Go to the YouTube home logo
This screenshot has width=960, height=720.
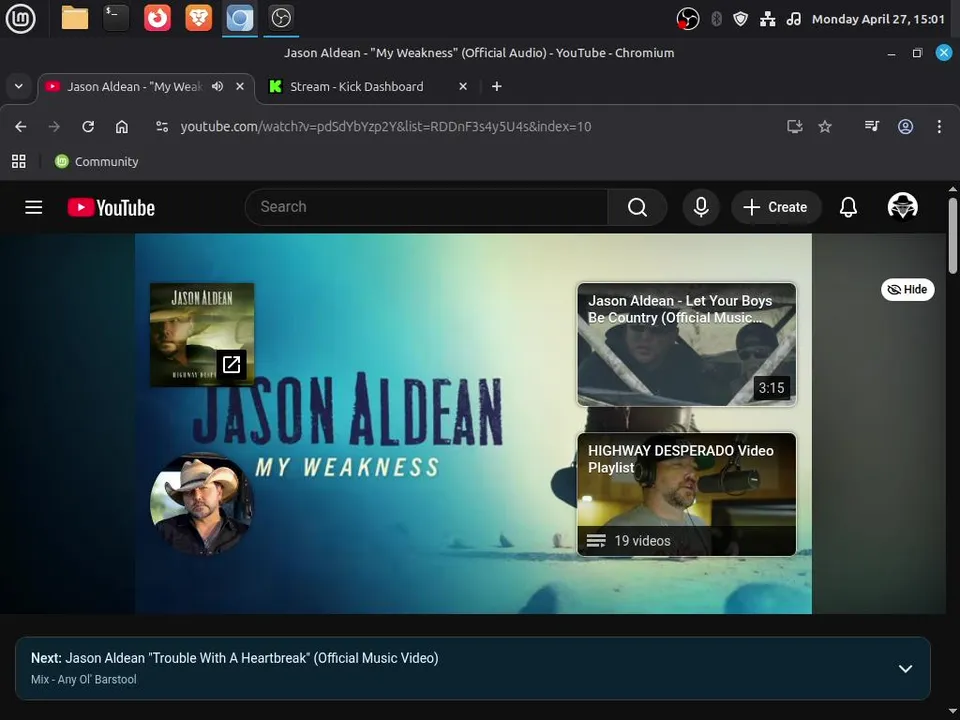click(x=111, y=208)
